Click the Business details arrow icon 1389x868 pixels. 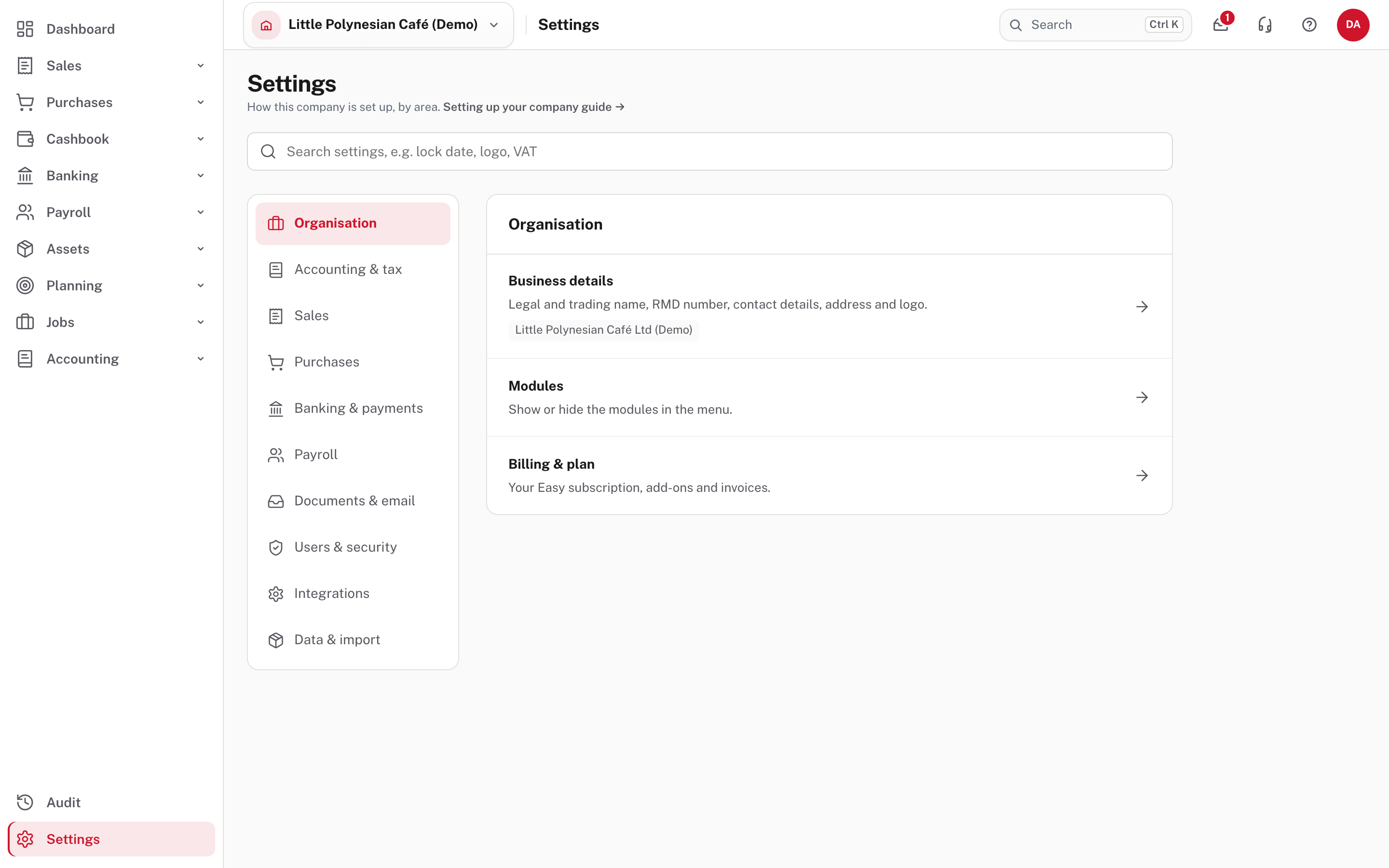[1142, 307]
